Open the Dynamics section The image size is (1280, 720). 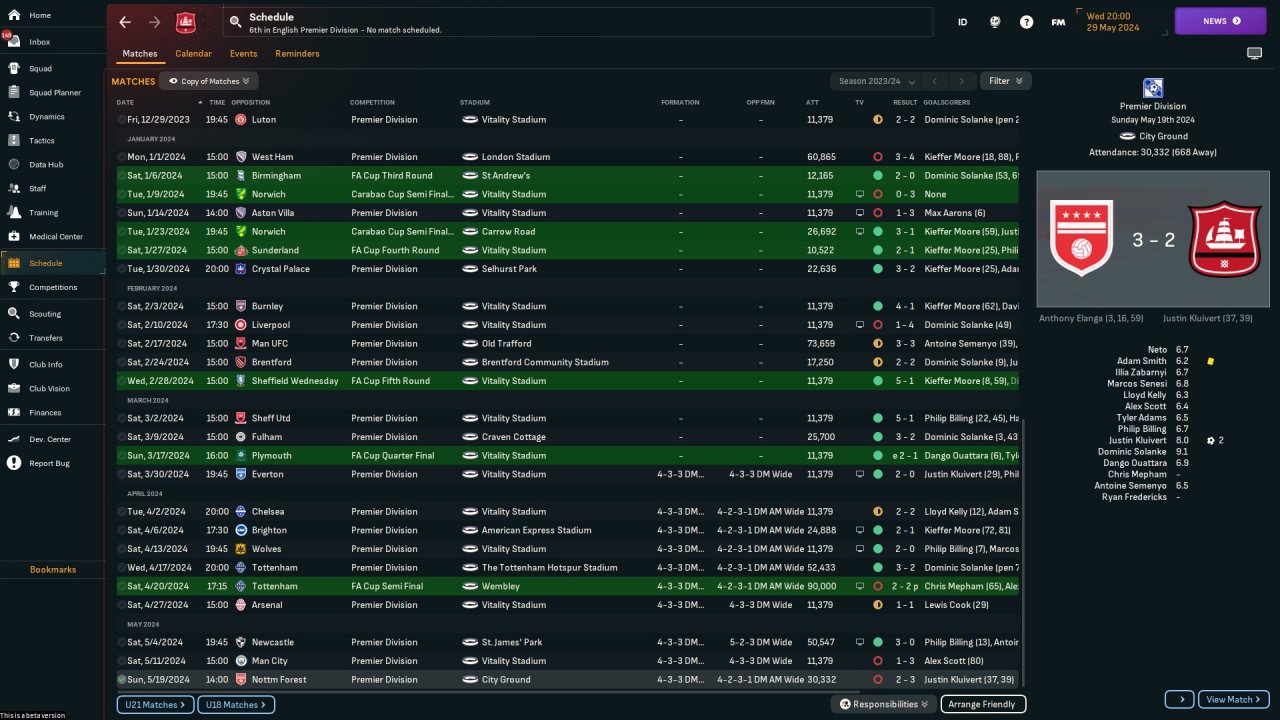pyautogui.click(x=46, y=117)
